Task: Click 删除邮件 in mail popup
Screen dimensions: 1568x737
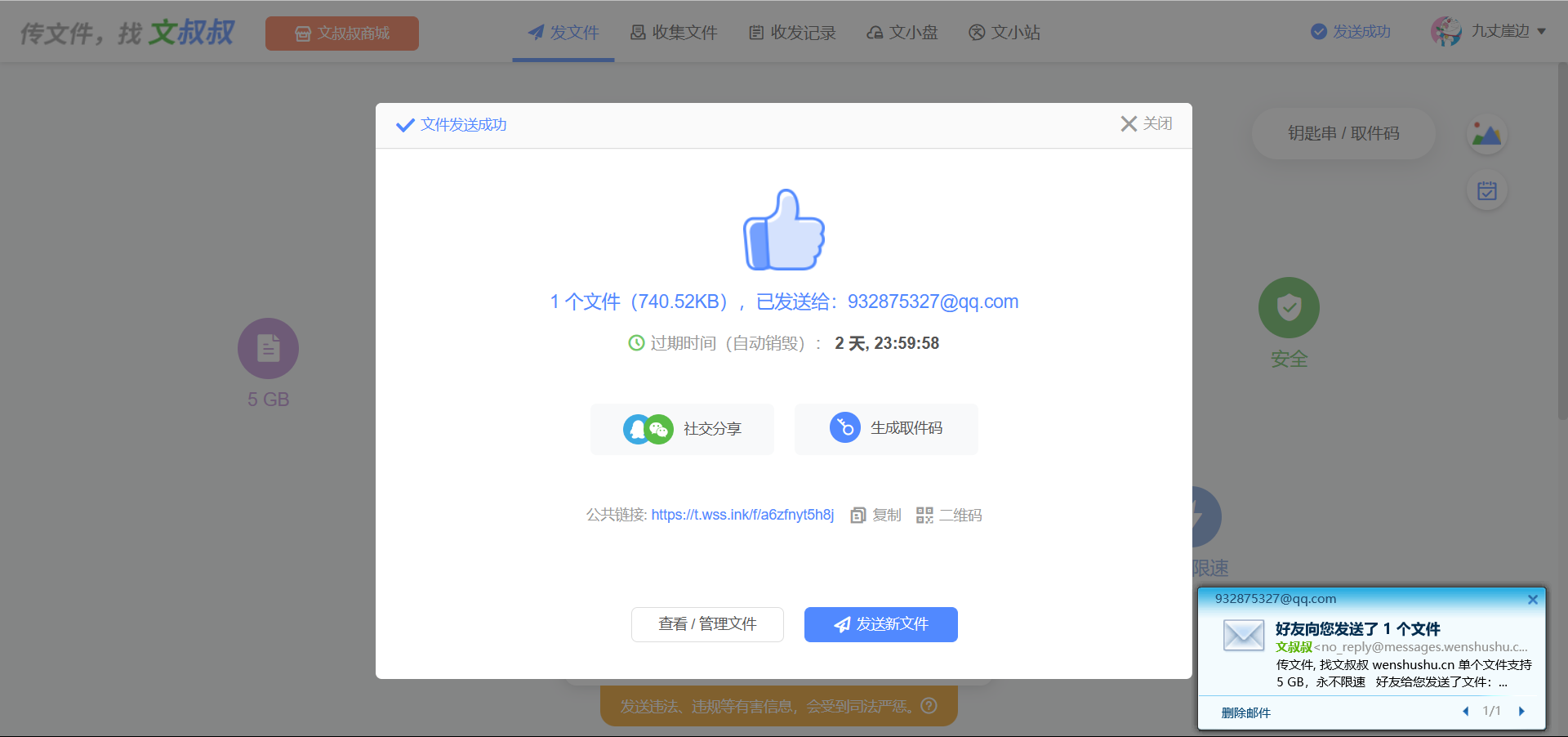Action: [x=1246, y=712]
